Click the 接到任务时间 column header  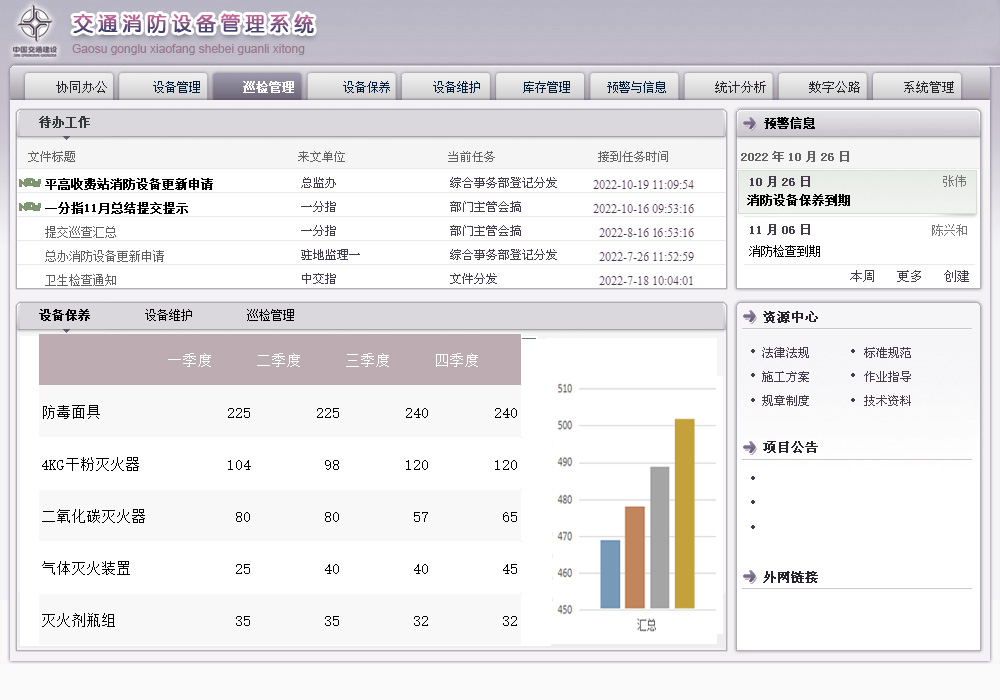pyautogui.click(x=633, y=157)
